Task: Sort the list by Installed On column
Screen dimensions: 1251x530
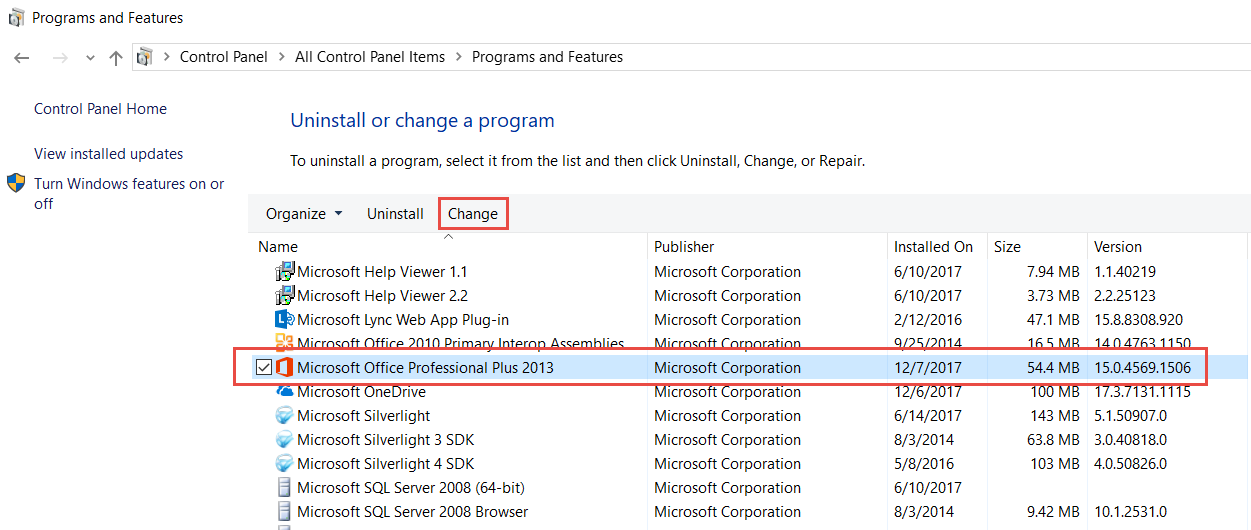Action: click(x=933, y=247)
